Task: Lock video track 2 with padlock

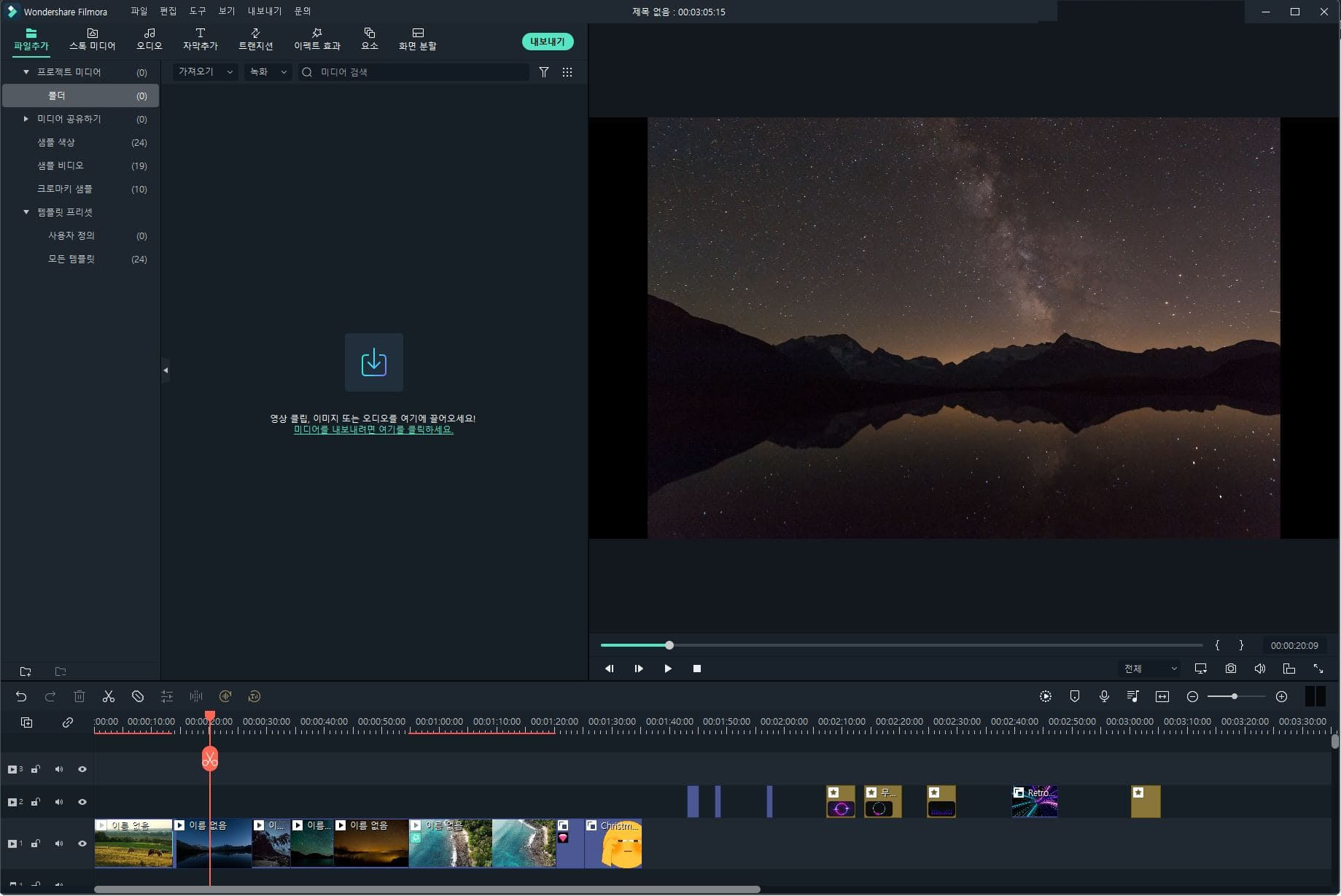Action: pyautogui.click(x=35, y=802)
